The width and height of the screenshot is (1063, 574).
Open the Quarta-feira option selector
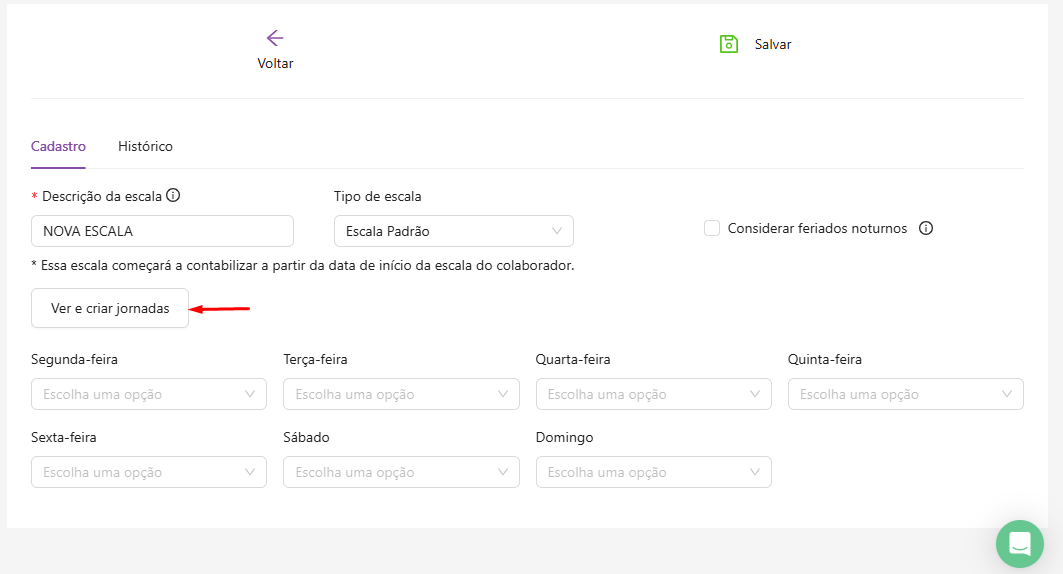tap(653, 394)
